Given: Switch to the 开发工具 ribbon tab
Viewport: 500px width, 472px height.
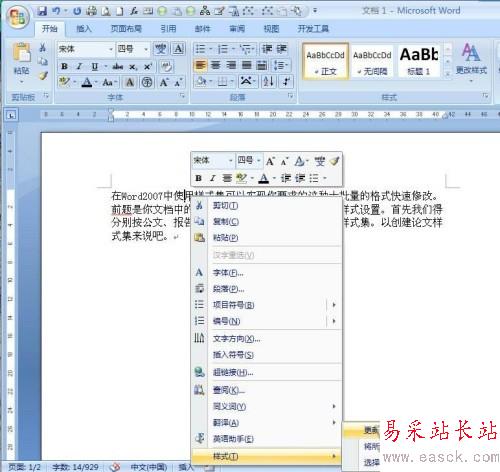Looking at the screenshot, I should pyautogui.click(x=313, y=29).
